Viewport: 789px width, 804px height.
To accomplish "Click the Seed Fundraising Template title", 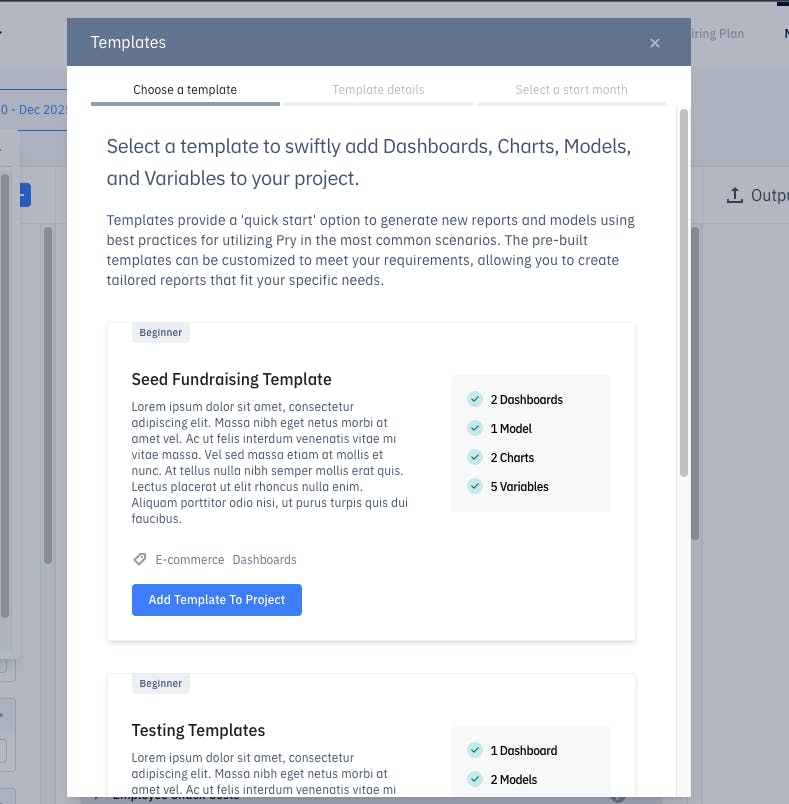I will point(232,379).
